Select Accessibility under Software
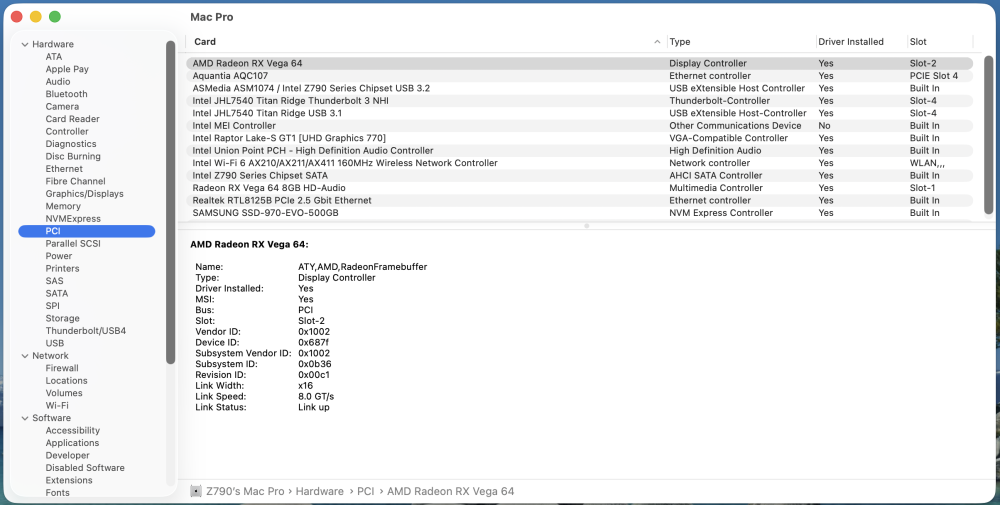 pos(73,430)
